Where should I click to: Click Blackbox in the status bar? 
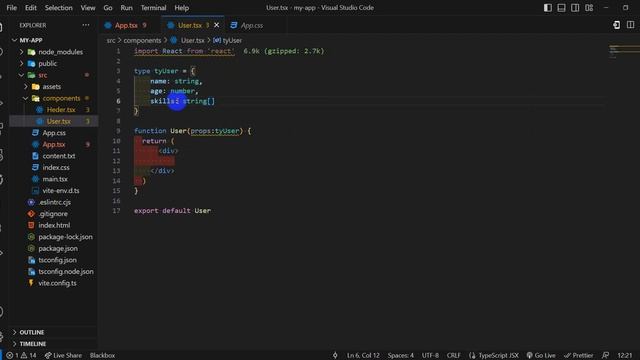point(102,356)
